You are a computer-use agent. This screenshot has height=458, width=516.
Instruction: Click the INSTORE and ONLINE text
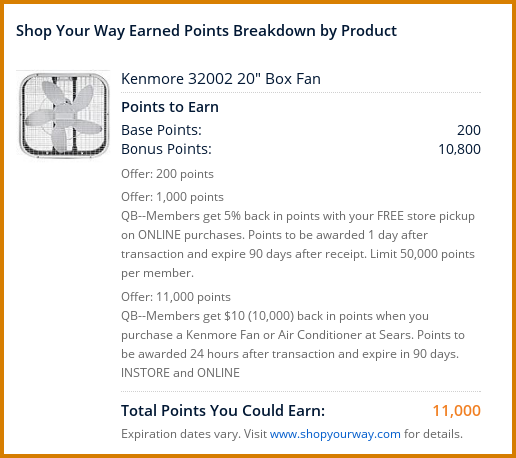point(180,373)
